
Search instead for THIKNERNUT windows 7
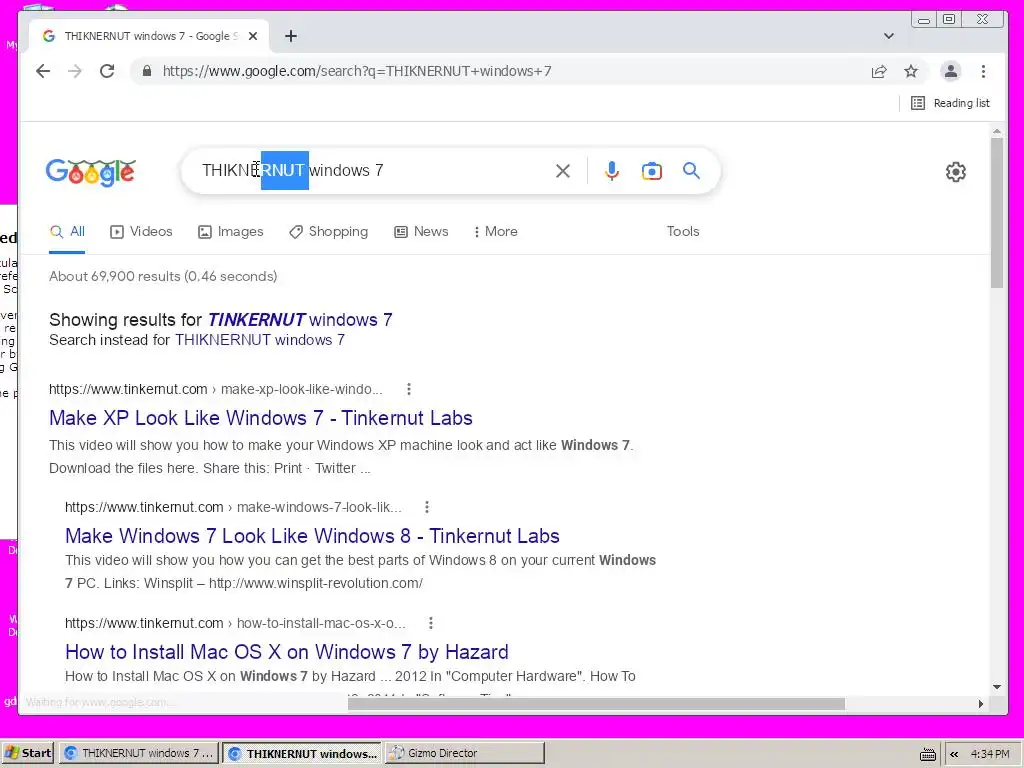click(259, 340)
